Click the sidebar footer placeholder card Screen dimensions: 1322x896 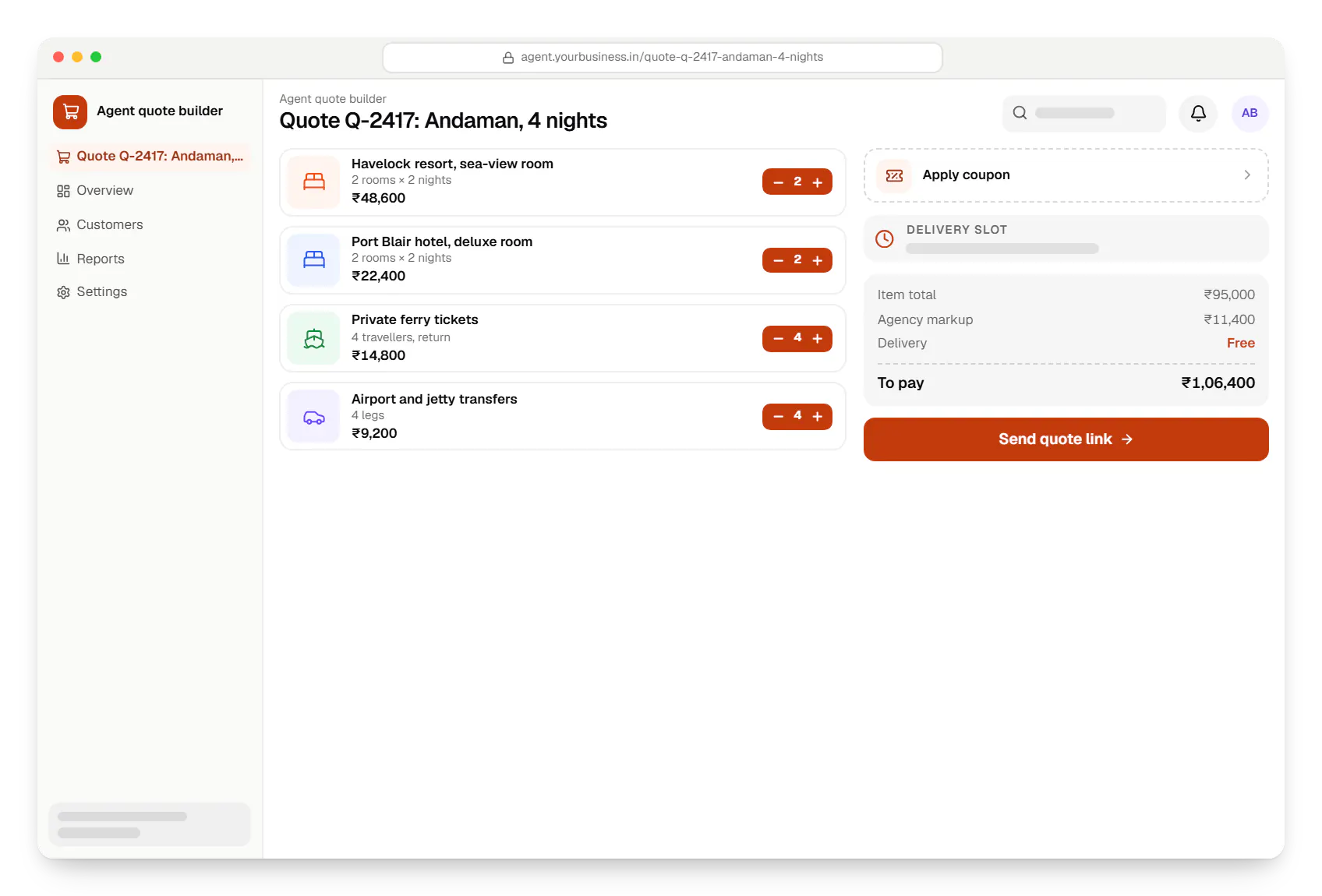[x=150, y=824]
